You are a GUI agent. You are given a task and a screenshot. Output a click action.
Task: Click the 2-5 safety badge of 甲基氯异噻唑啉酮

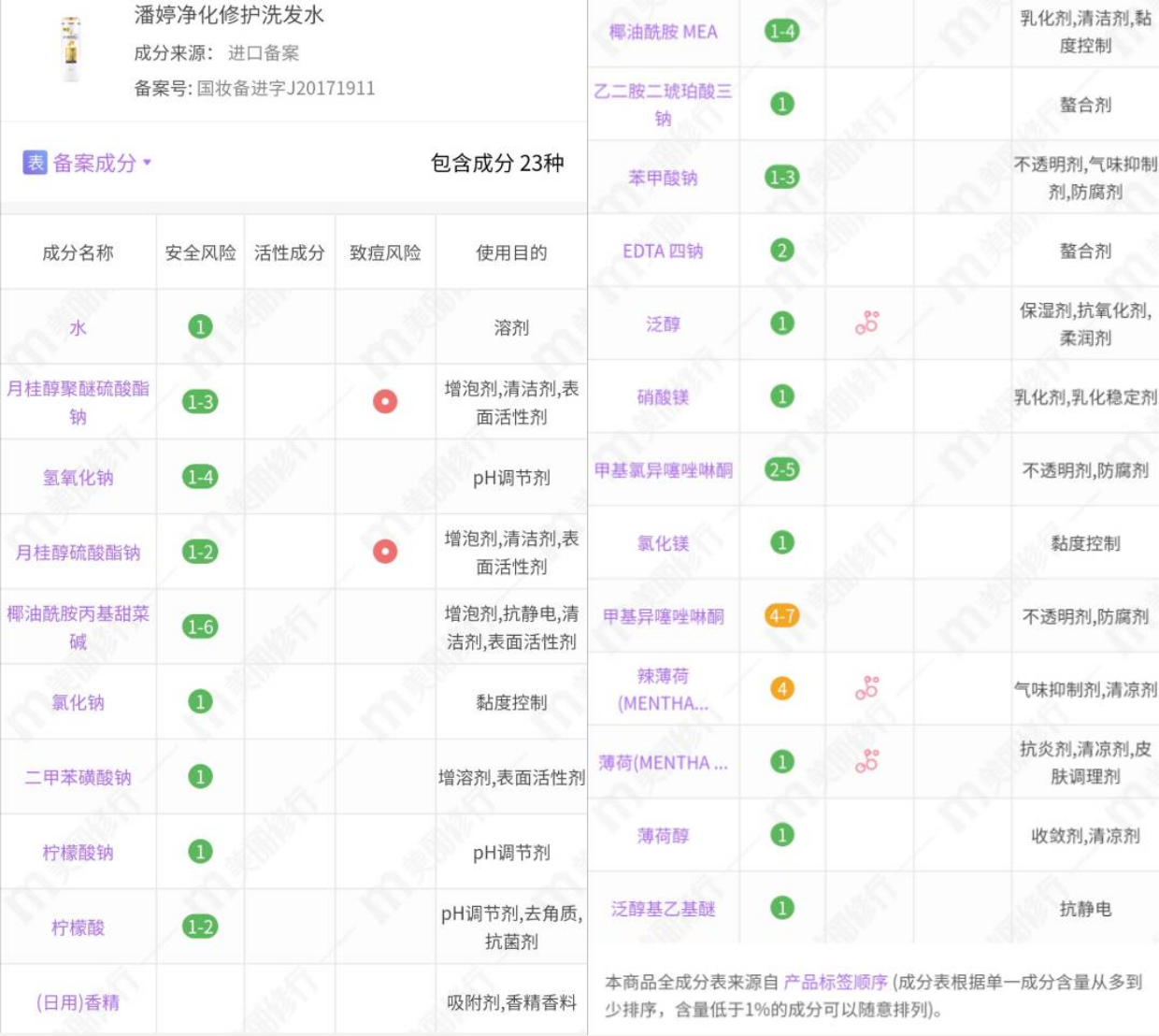tap(781, 471)
